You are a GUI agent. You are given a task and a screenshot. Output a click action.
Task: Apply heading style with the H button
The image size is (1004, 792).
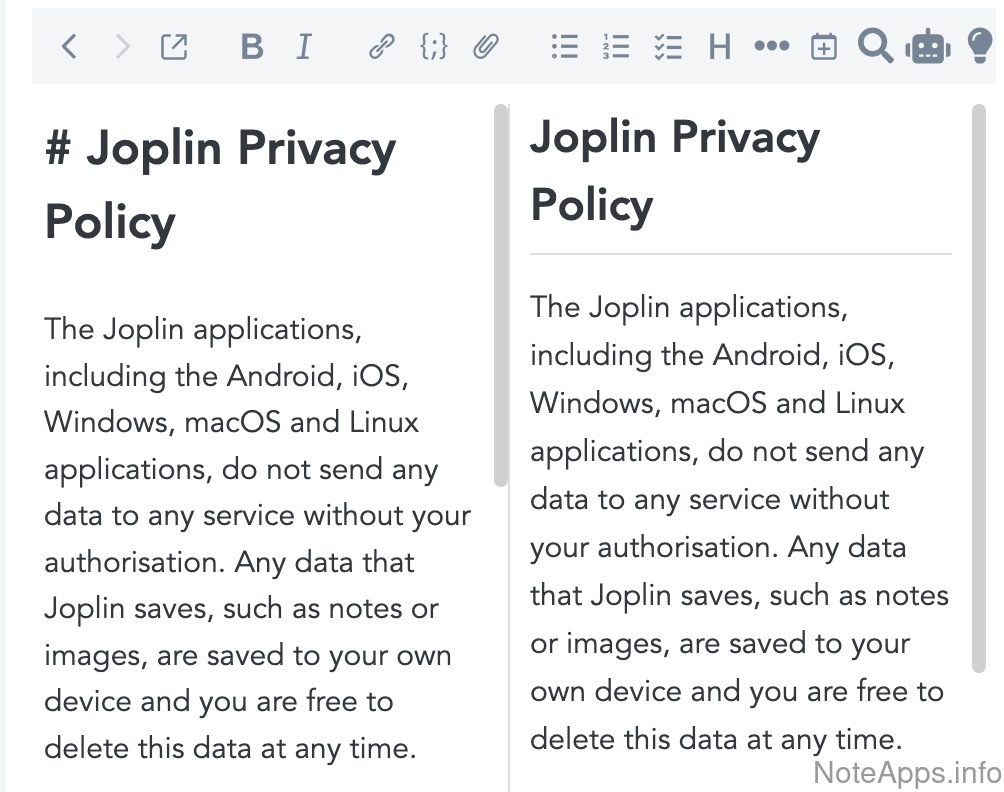[719, 46]
